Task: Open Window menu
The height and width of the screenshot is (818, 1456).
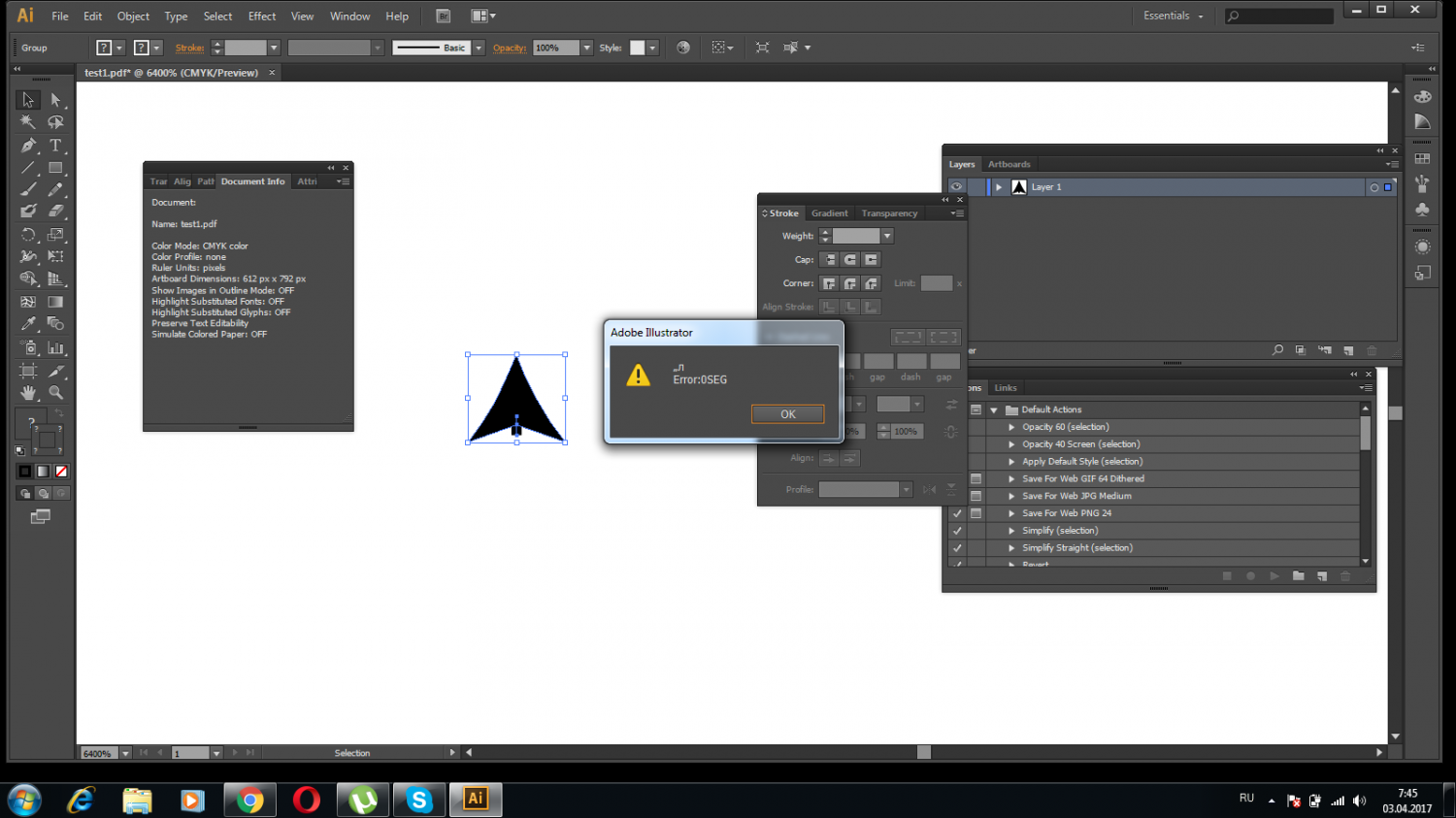Action: pos(349,16)
